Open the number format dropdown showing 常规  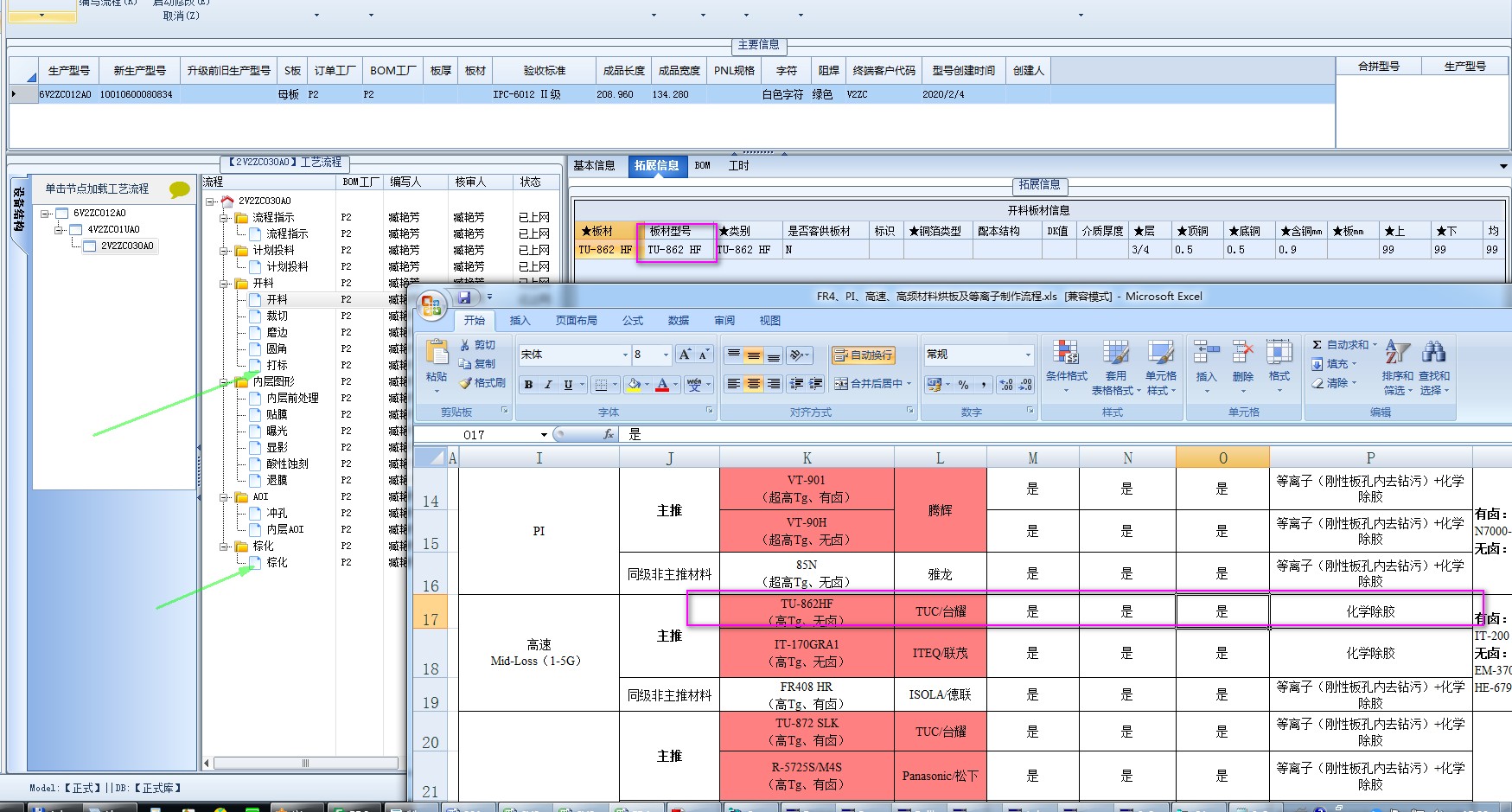pos(1028,355)
